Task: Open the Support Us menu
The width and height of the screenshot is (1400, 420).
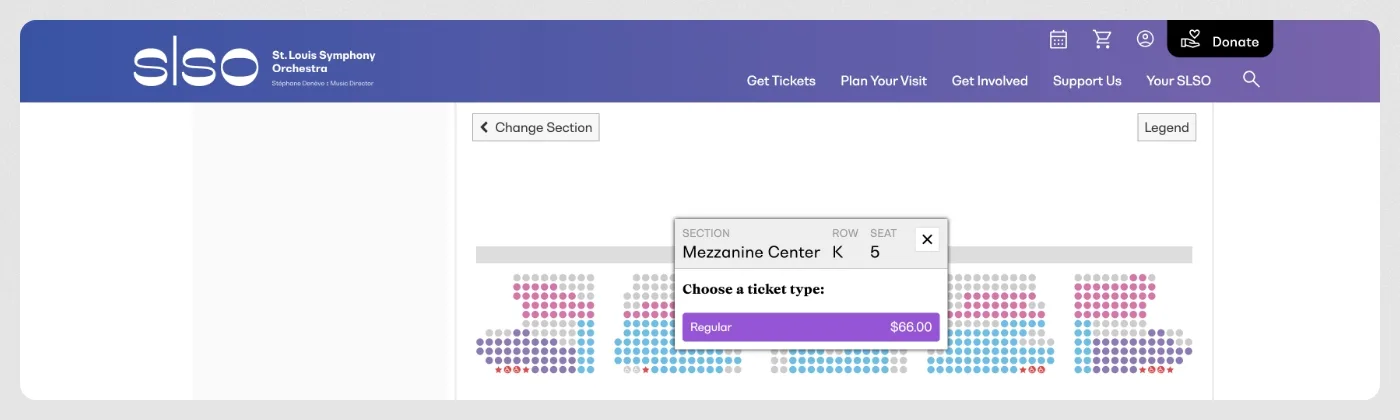Action: 1087,81
